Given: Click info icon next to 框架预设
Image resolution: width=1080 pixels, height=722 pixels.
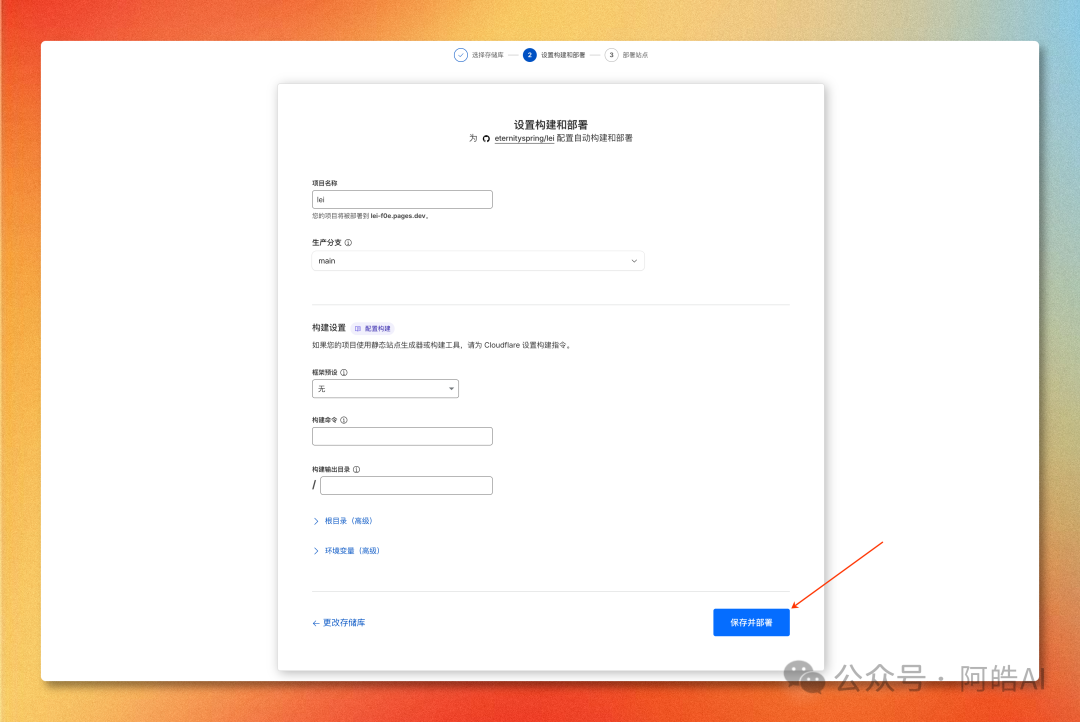Looking at the screenshot, I should (344, 372).
